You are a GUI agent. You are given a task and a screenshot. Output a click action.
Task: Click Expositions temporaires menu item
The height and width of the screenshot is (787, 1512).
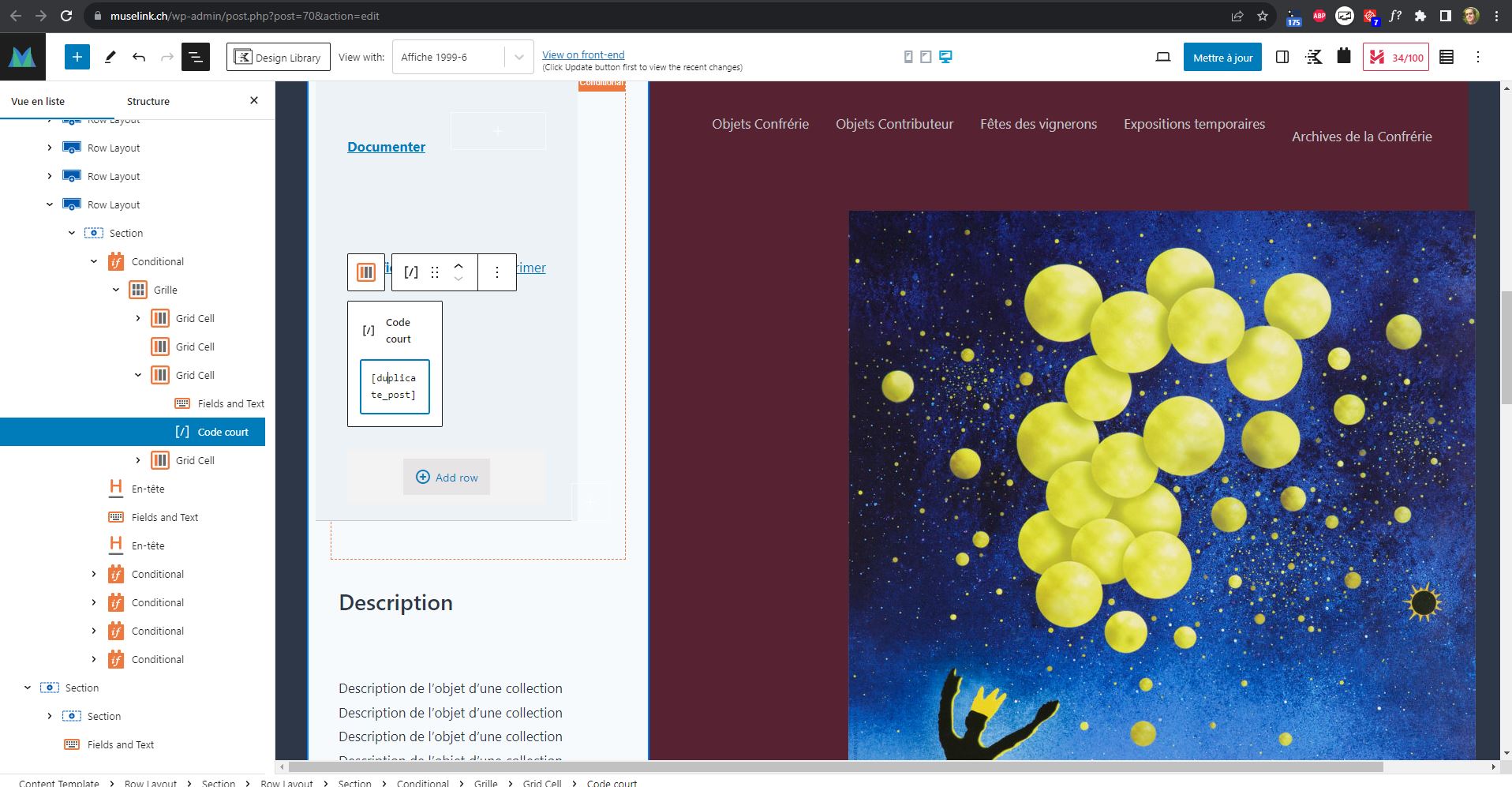(x=1194, y=124)
